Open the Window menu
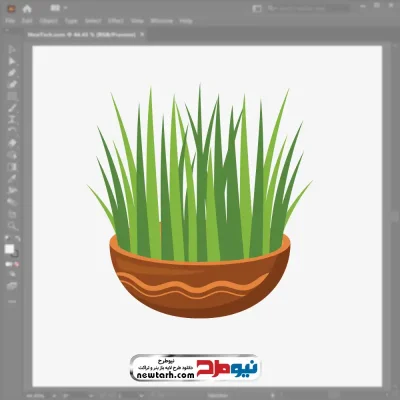This screenshot has width=400, height=400. click(162, 21)
